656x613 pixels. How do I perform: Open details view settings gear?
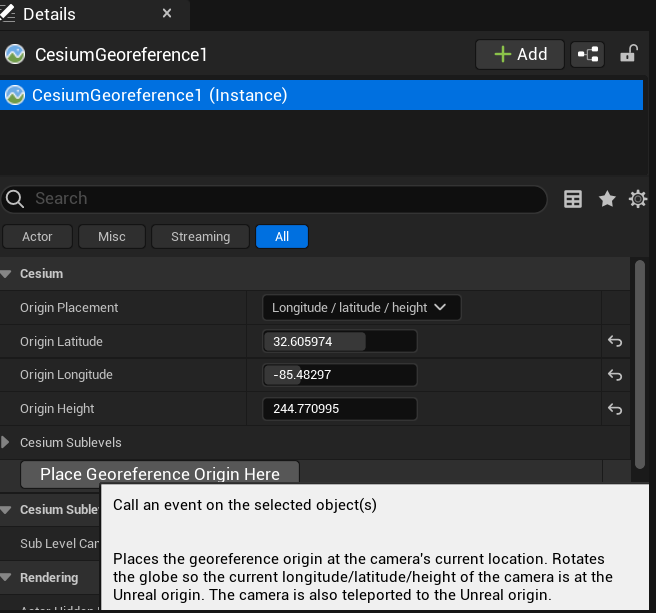pyautogui.click(x=638, y=199)
